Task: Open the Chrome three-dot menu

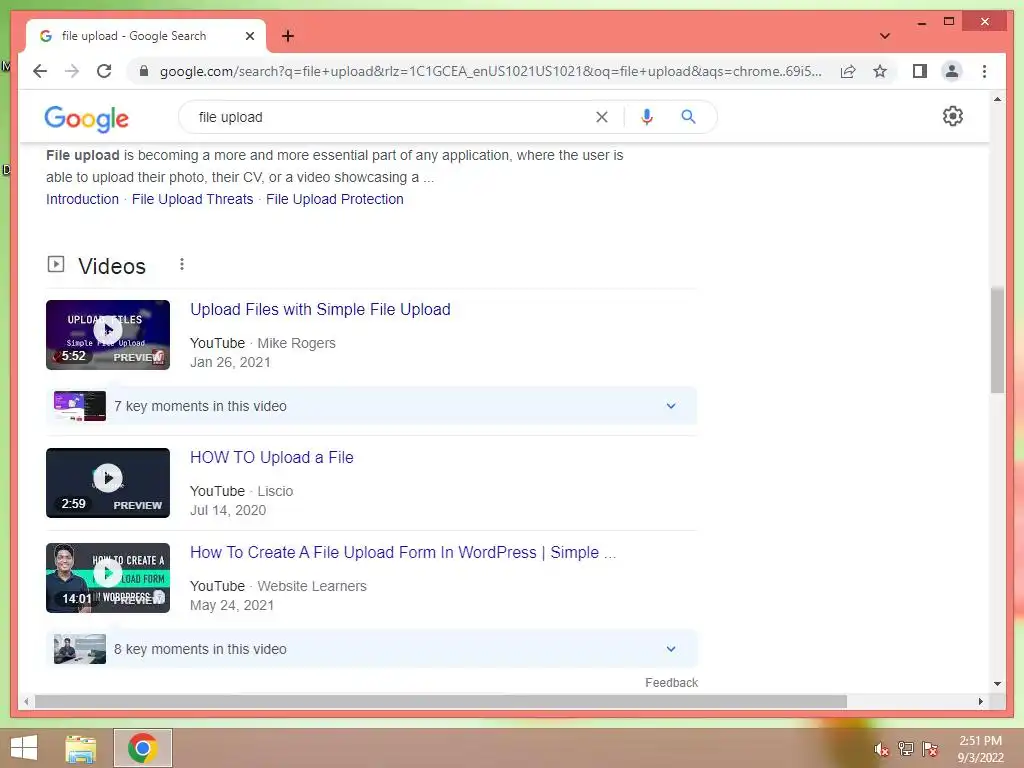Action: pos(984,71)
